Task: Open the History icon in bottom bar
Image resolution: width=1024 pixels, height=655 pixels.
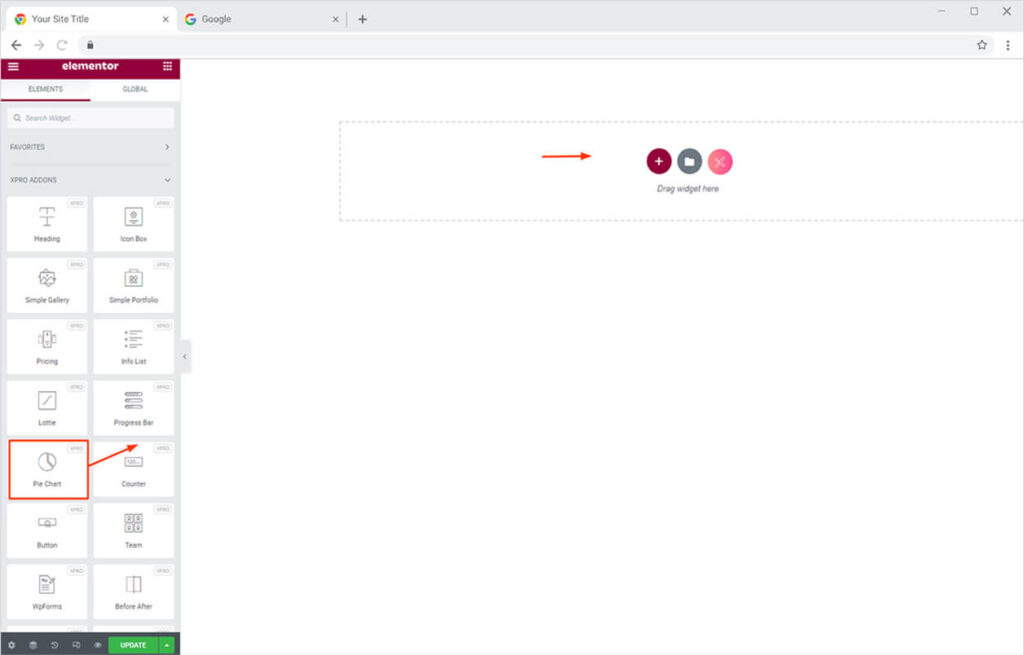Action: tap(55, 645)
